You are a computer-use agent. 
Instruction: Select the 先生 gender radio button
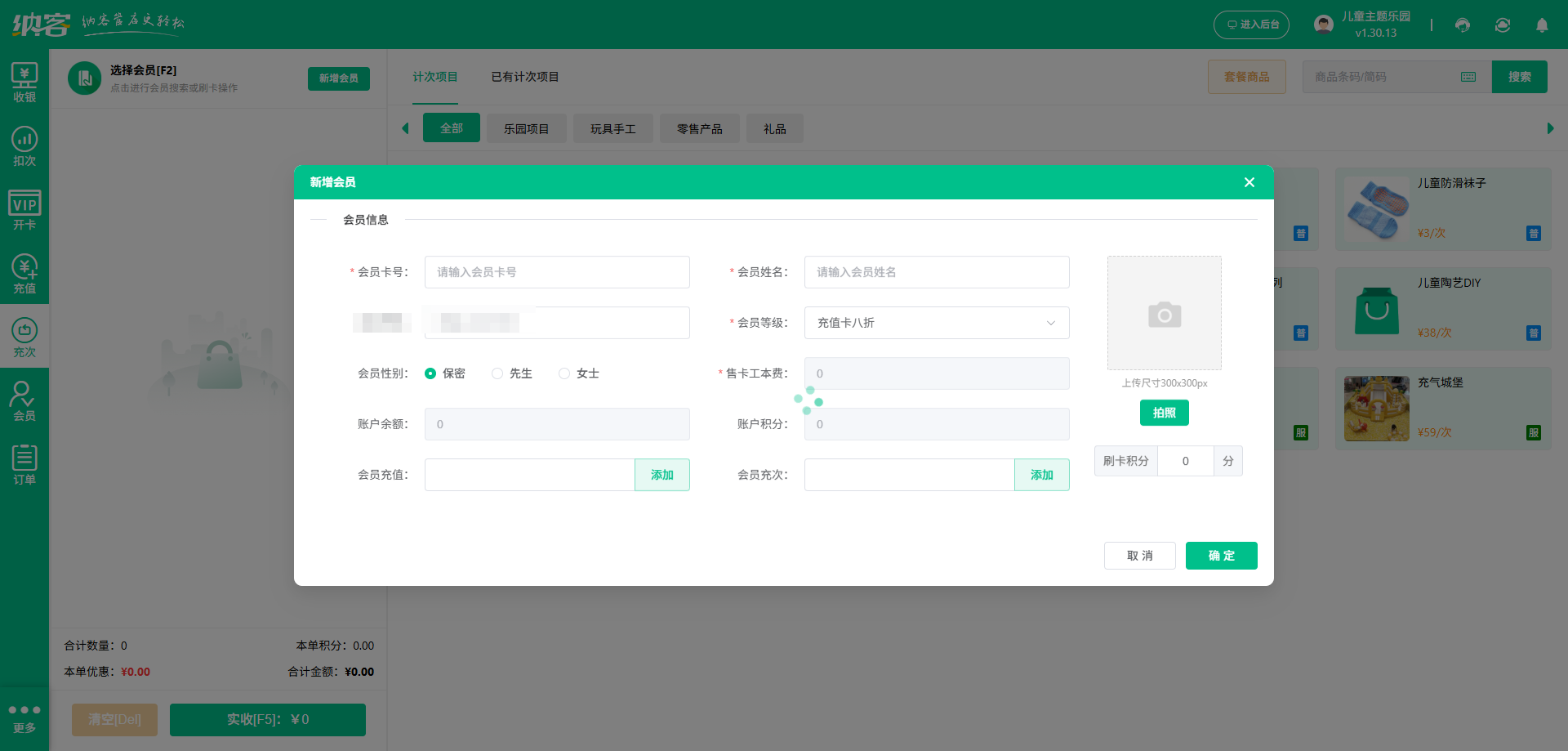point(497,373)
